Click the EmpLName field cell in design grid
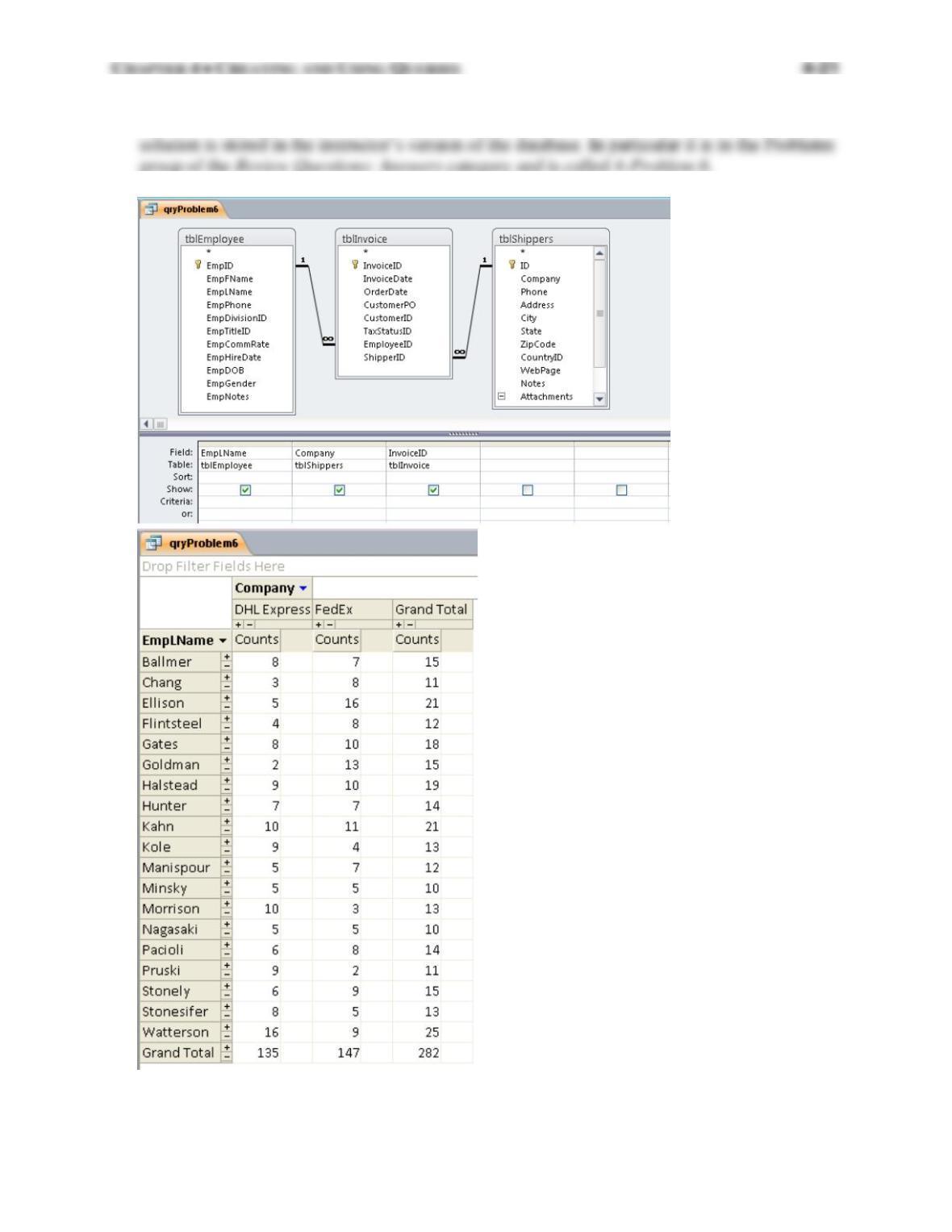Screen dimensions: 952x1232 245,453
